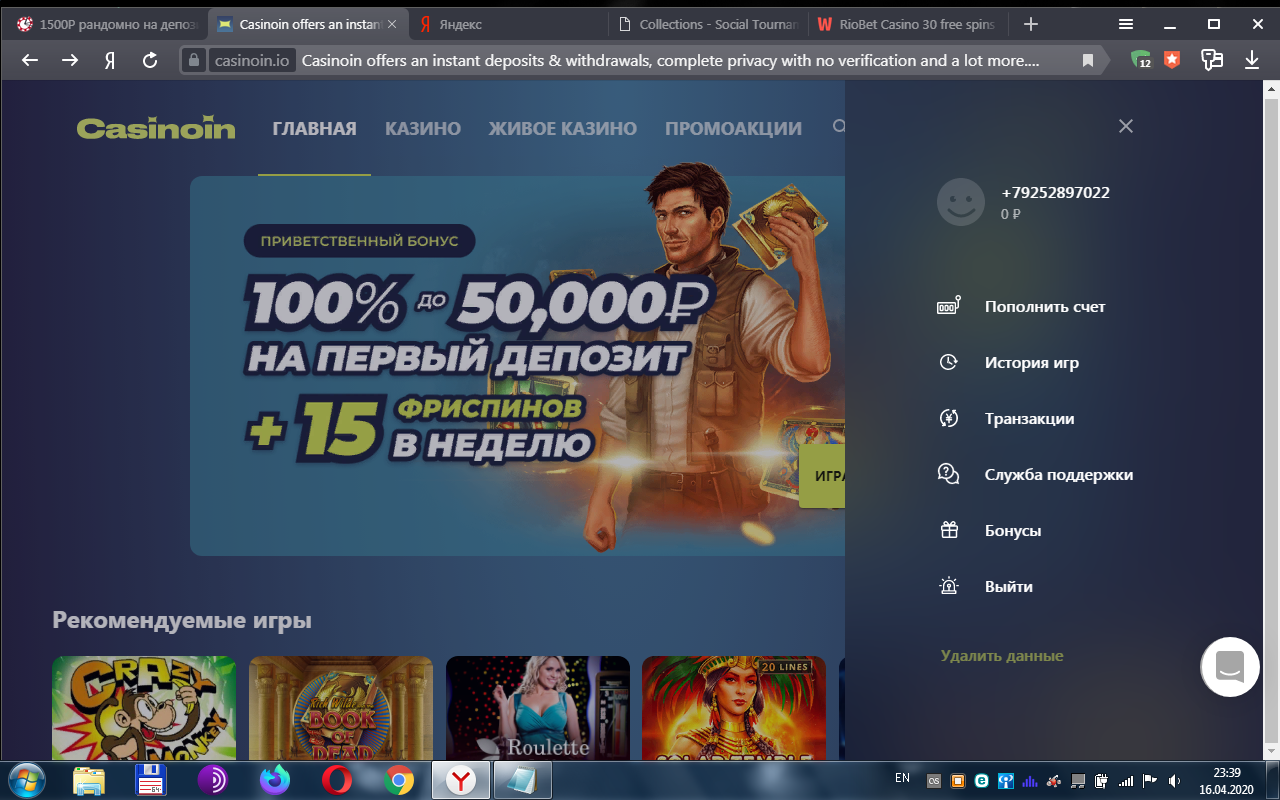Click the volume speaker in the system tray
This screenshot has width=1280, height=800.
[1172, 779]
